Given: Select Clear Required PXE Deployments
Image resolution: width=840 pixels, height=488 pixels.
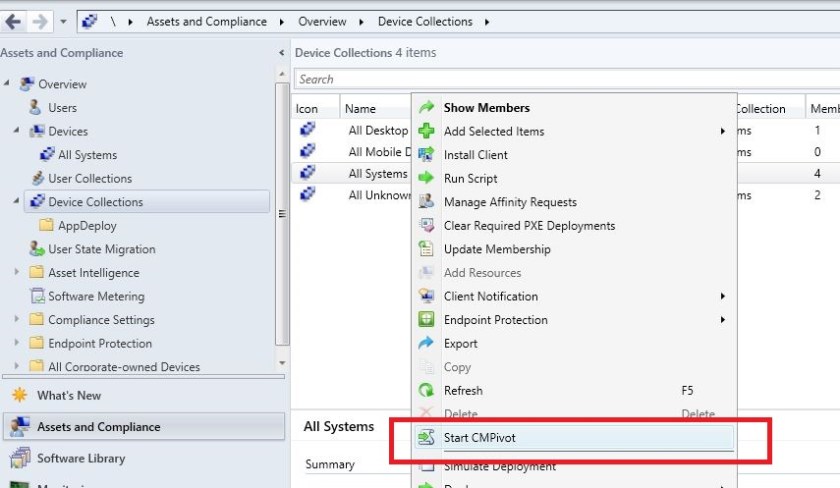Looking at the screenshot, I should click(x=529, y=226).
